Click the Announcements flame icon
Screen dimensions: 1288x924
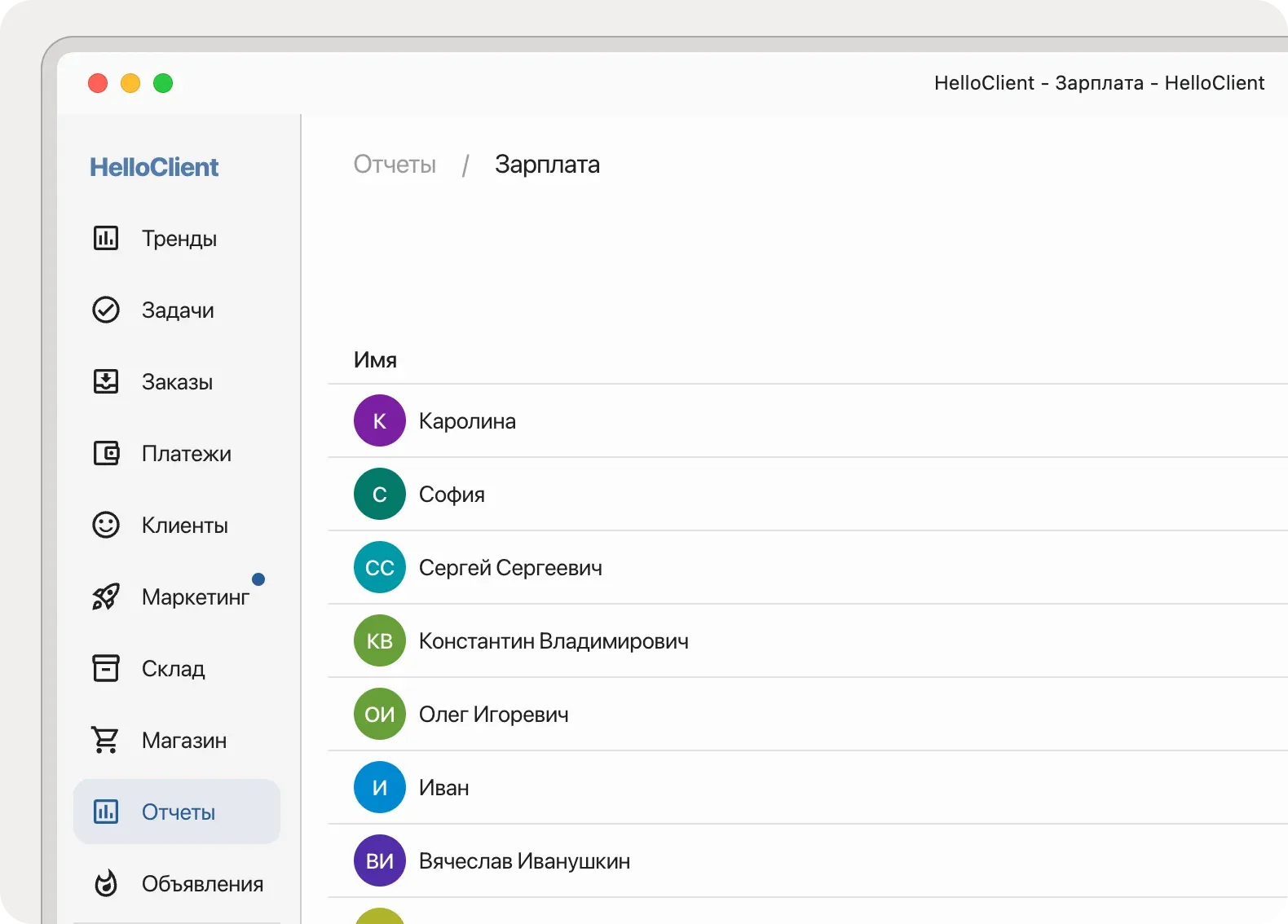click(x=106, y=883)
